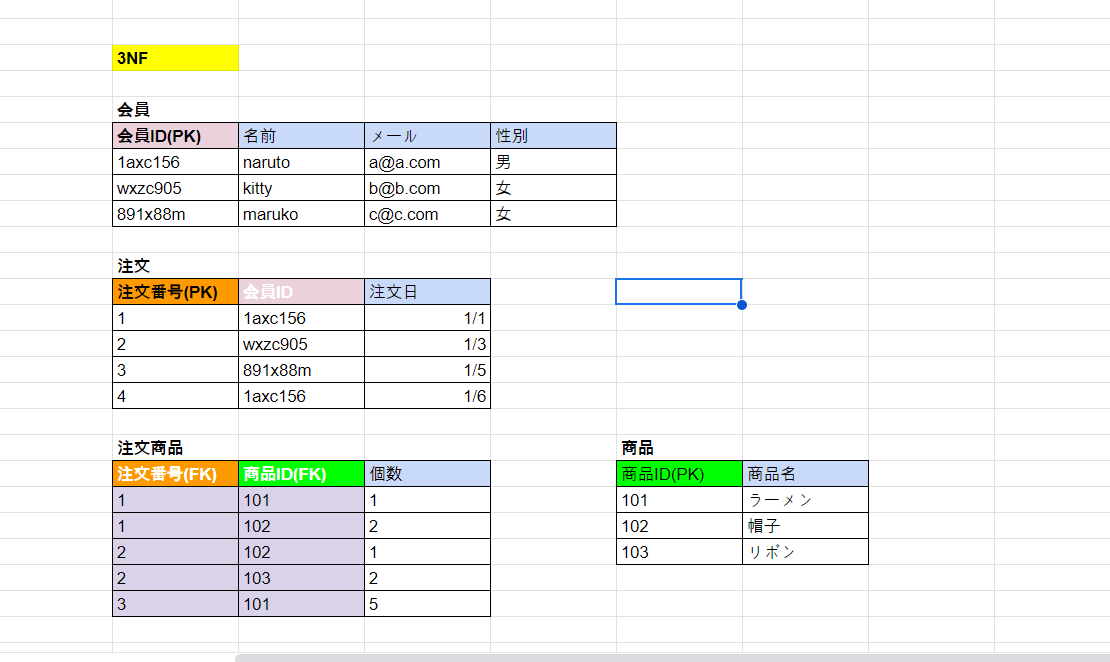Click 女 in the kitty row

[x=554, y=188]
